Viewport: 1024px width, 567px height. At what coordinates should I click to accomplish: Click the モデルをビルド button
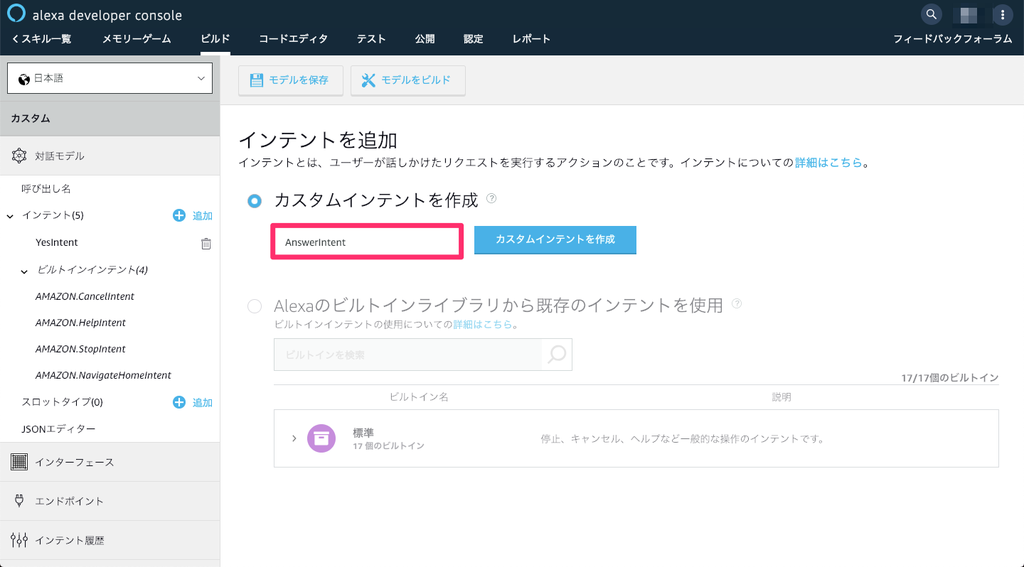(x=408, y=80)
